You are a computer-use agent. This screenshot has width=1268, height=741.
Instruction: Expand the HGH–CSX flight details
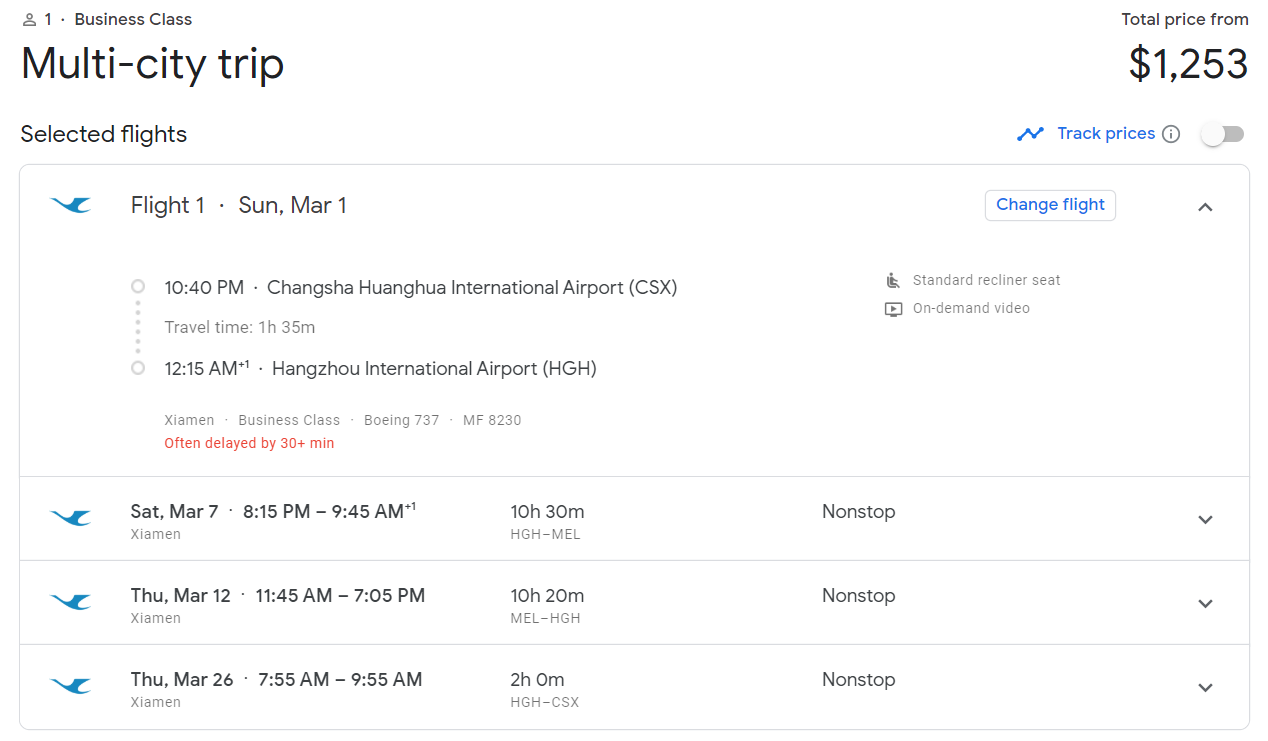point(1205,687)
